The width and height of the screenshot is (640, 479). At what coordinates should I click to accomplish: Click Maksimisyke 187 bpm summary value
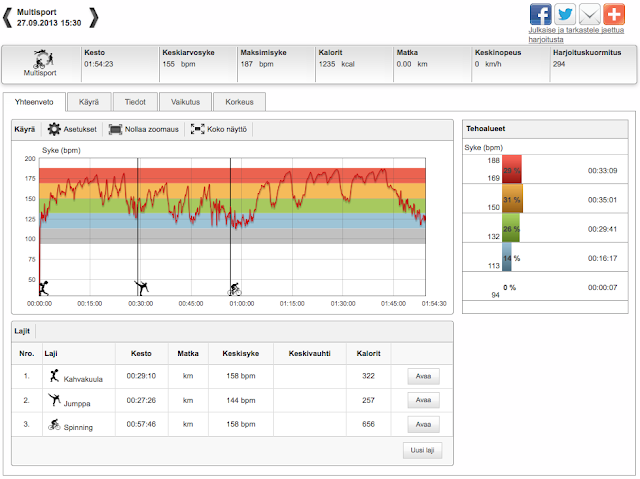(x=259, y=64)
